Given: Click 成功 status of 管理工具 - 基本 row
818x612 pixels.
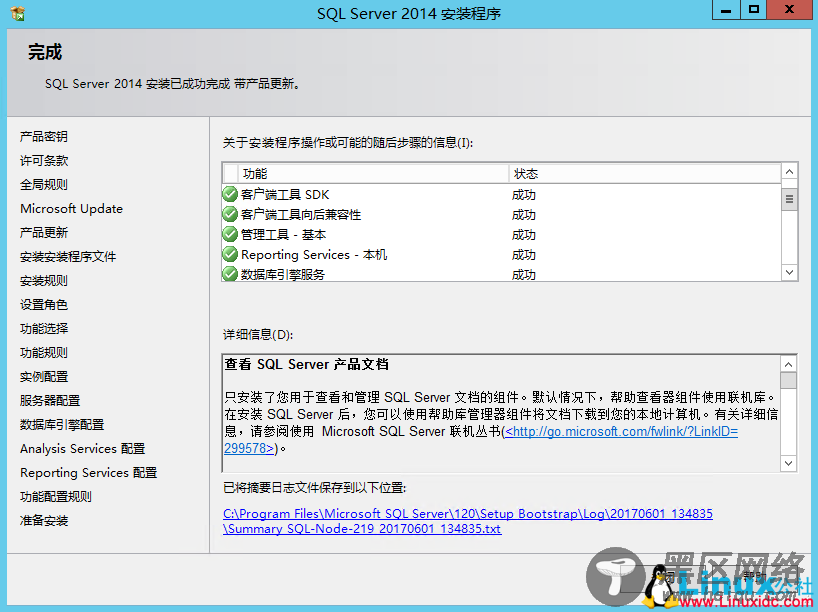Looking at the screenshot, I should click(524, 235).
